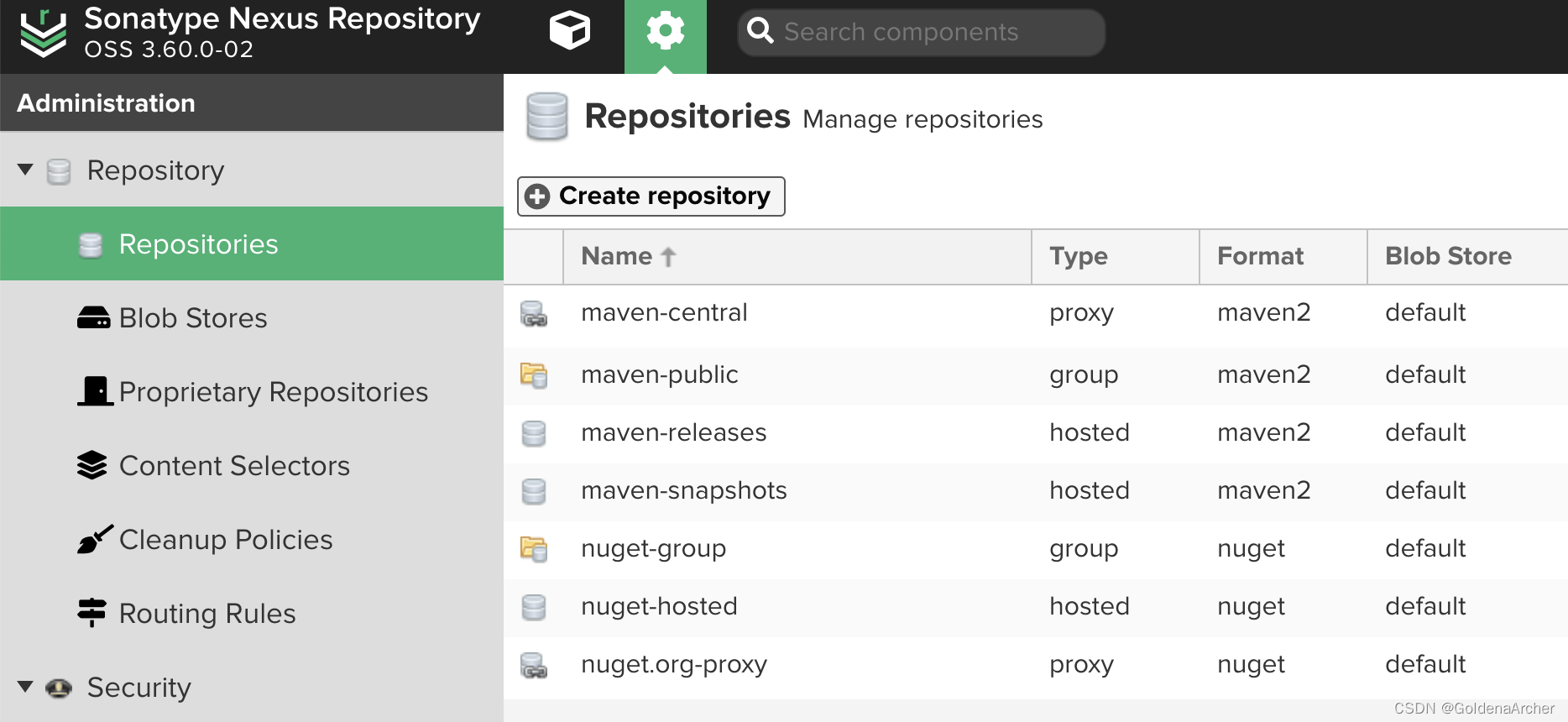1568x722 pixels.
Task: Open Proprietary Repositories in sidebar
Action: (x=252, y=391)
